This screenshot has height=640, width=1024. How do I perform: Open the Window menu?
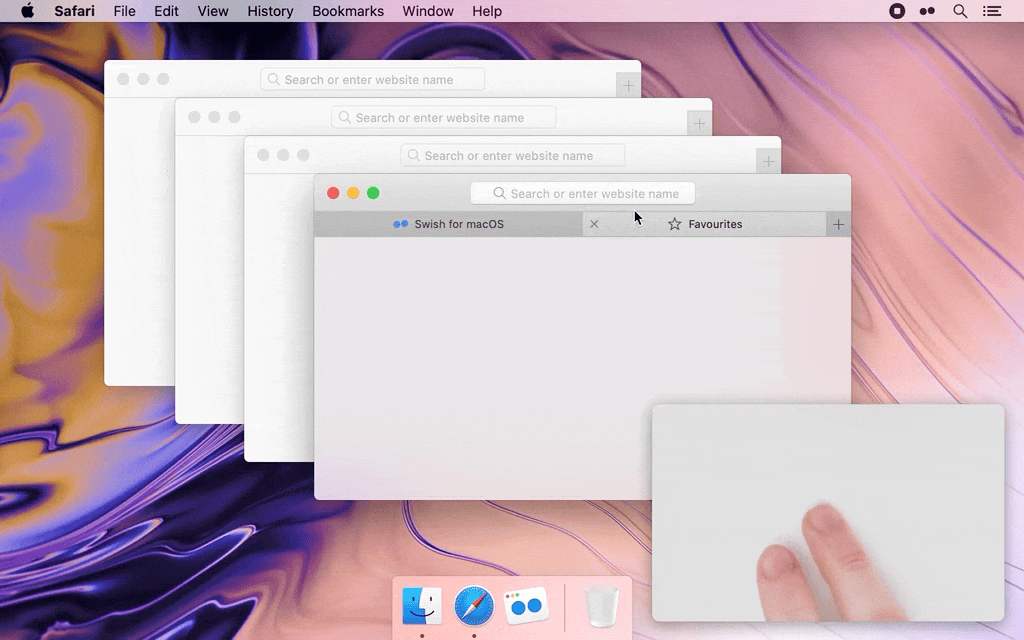point(428,11)
